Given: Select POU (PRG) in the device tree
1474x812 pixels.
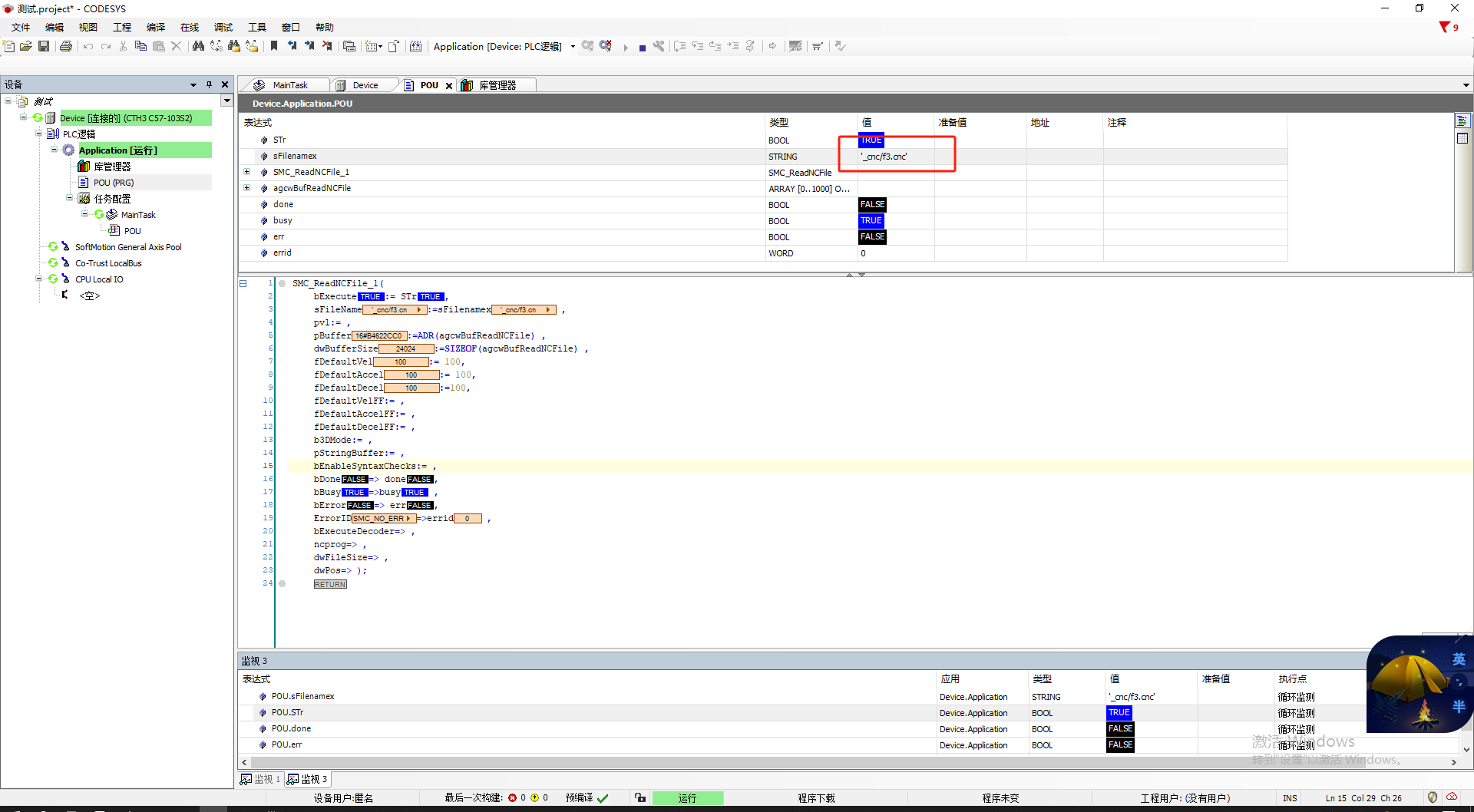Looking at the screenshot, I should pyautogui.click(x=114, y=183).
